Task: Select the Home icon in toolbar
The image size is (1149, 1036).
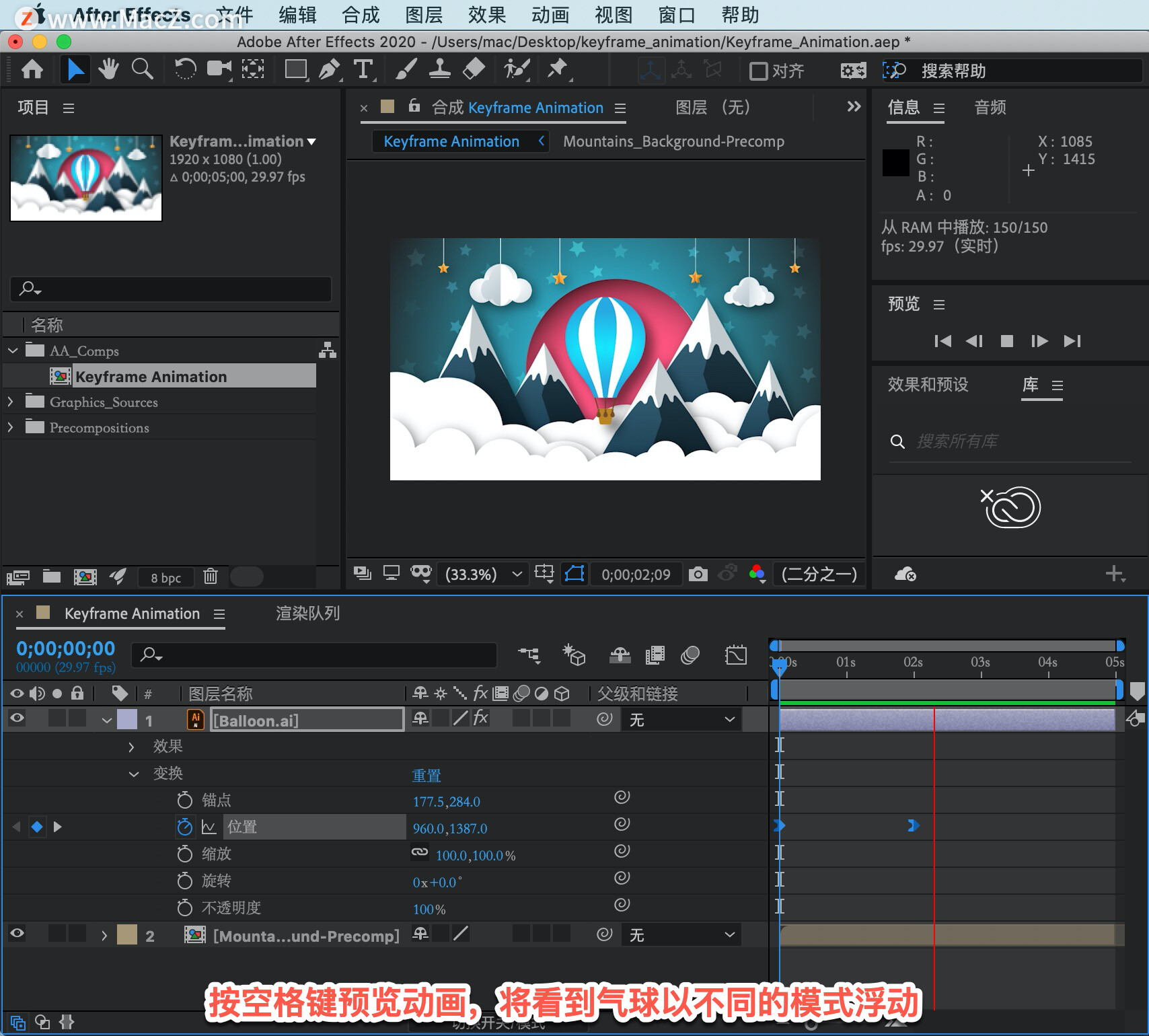Action: point(32,69)
